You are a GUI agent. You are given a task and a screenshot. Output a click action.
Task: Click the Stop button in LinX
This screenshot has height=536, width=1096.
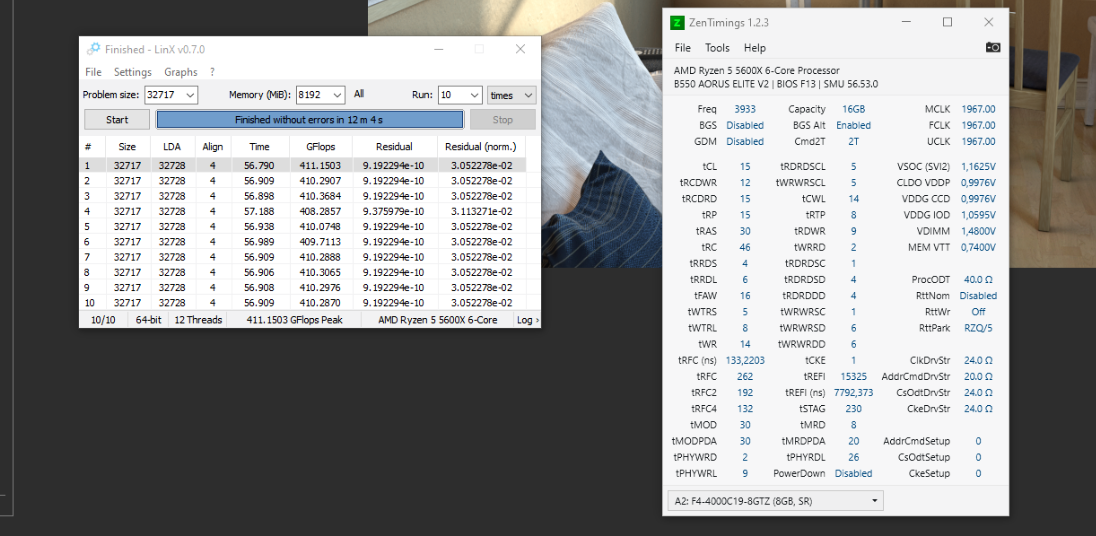[x=503, y=119]
